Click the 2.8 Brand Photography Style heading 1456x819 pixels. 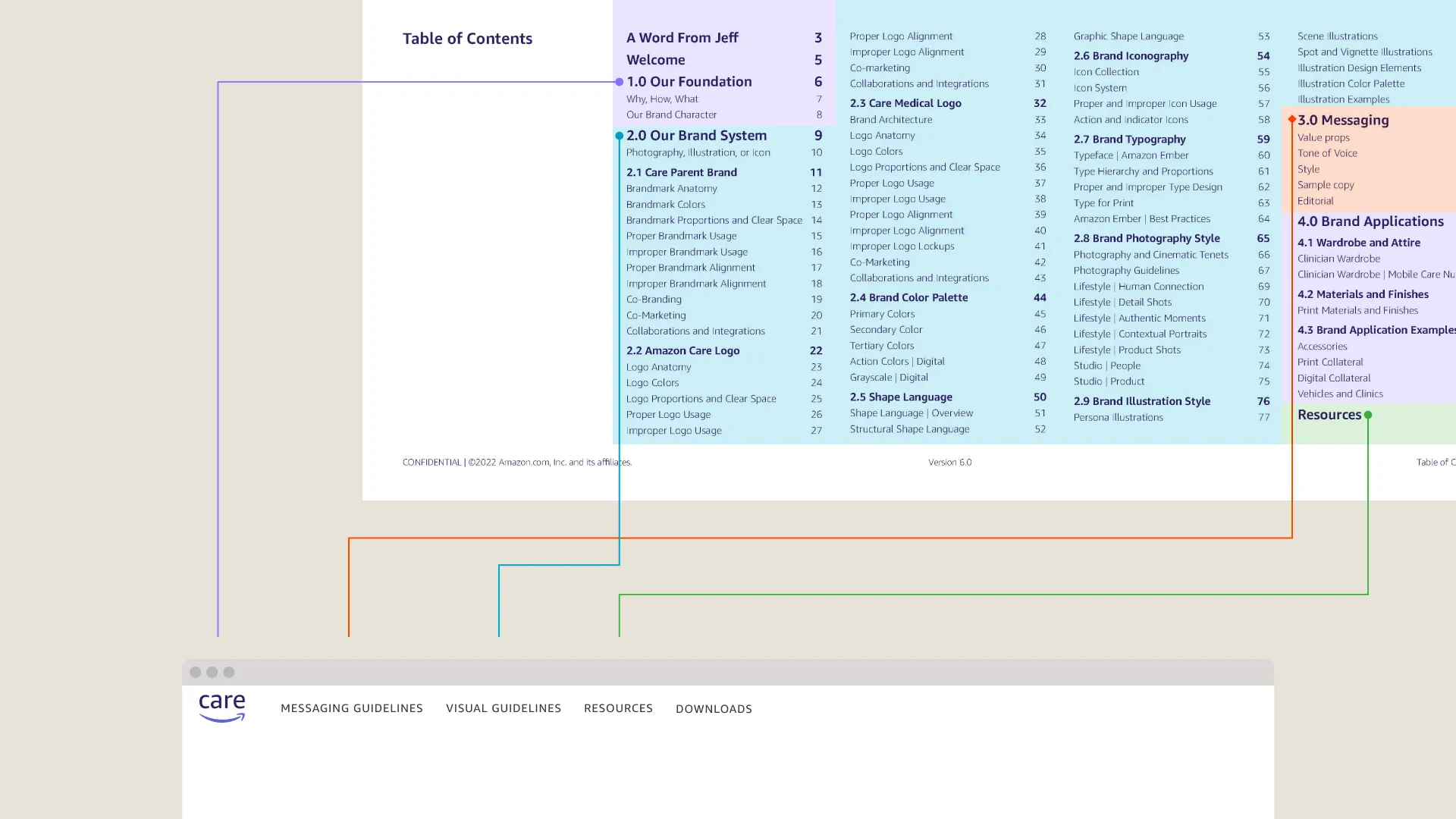[1146, 238]
